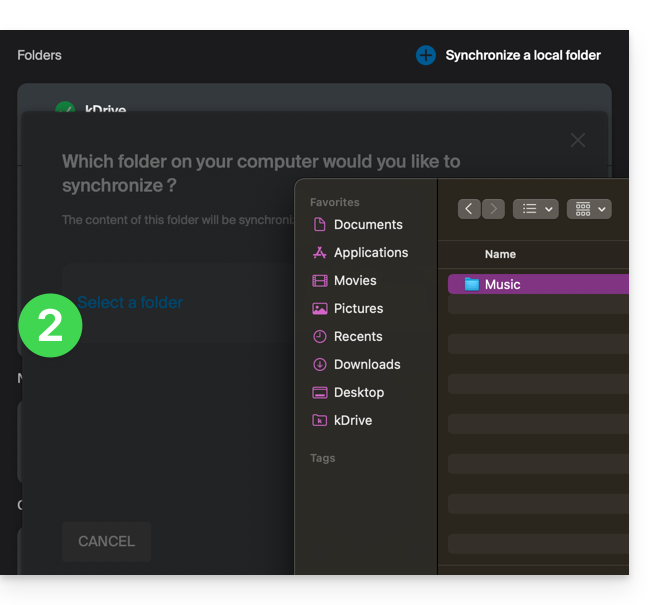Viewport: 659px width, 605px height.
Task: Open the list view options dropdown
Action: (535, 209)
